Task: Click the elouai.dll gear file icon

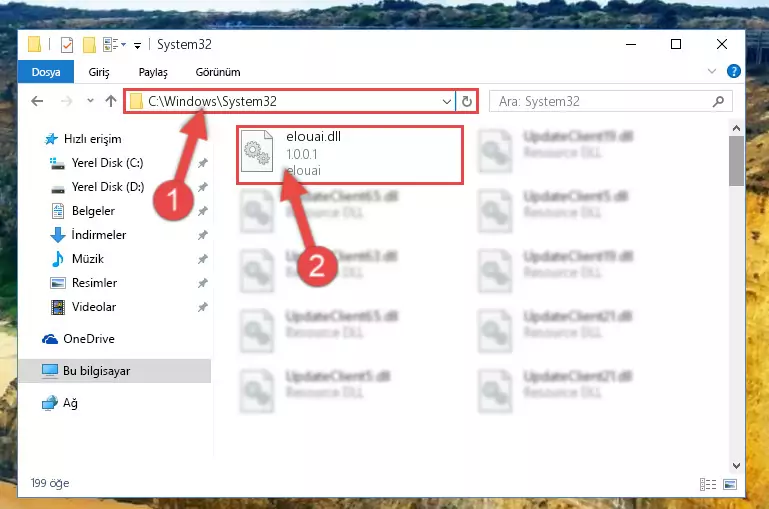Action: click(257, 151)
